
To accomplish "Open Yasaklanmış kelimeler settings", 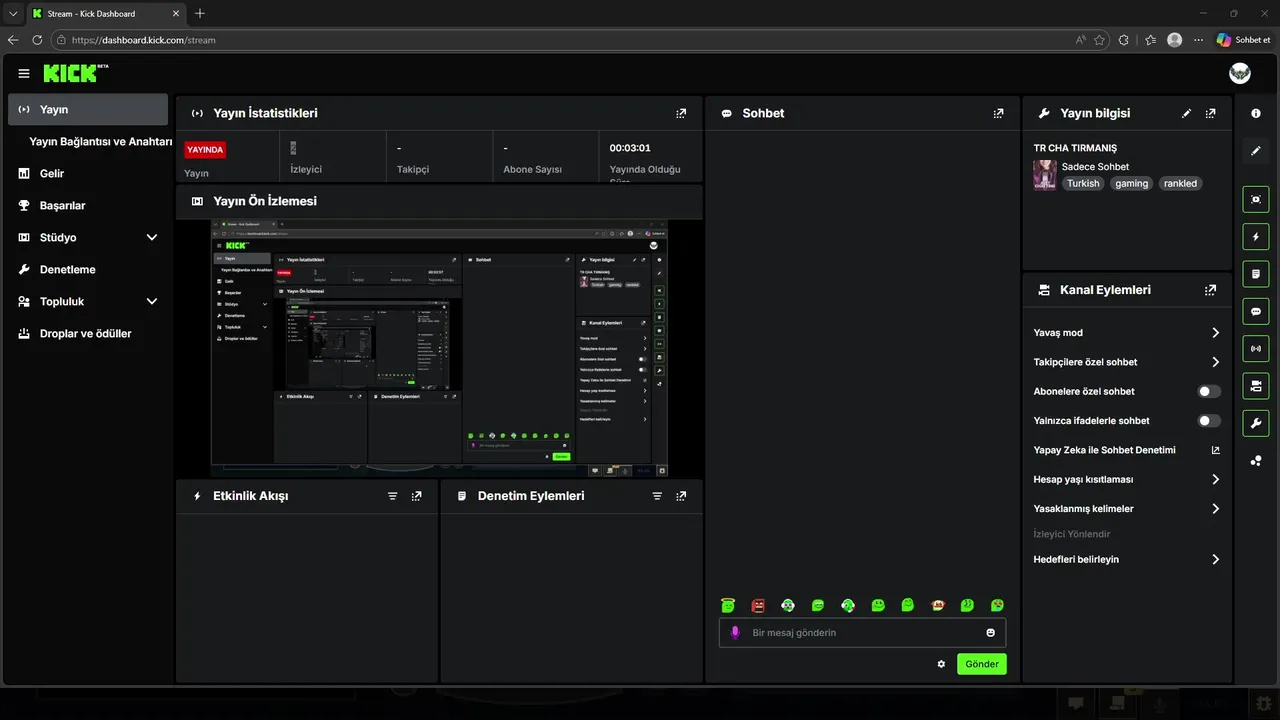I will (1127, 509).
